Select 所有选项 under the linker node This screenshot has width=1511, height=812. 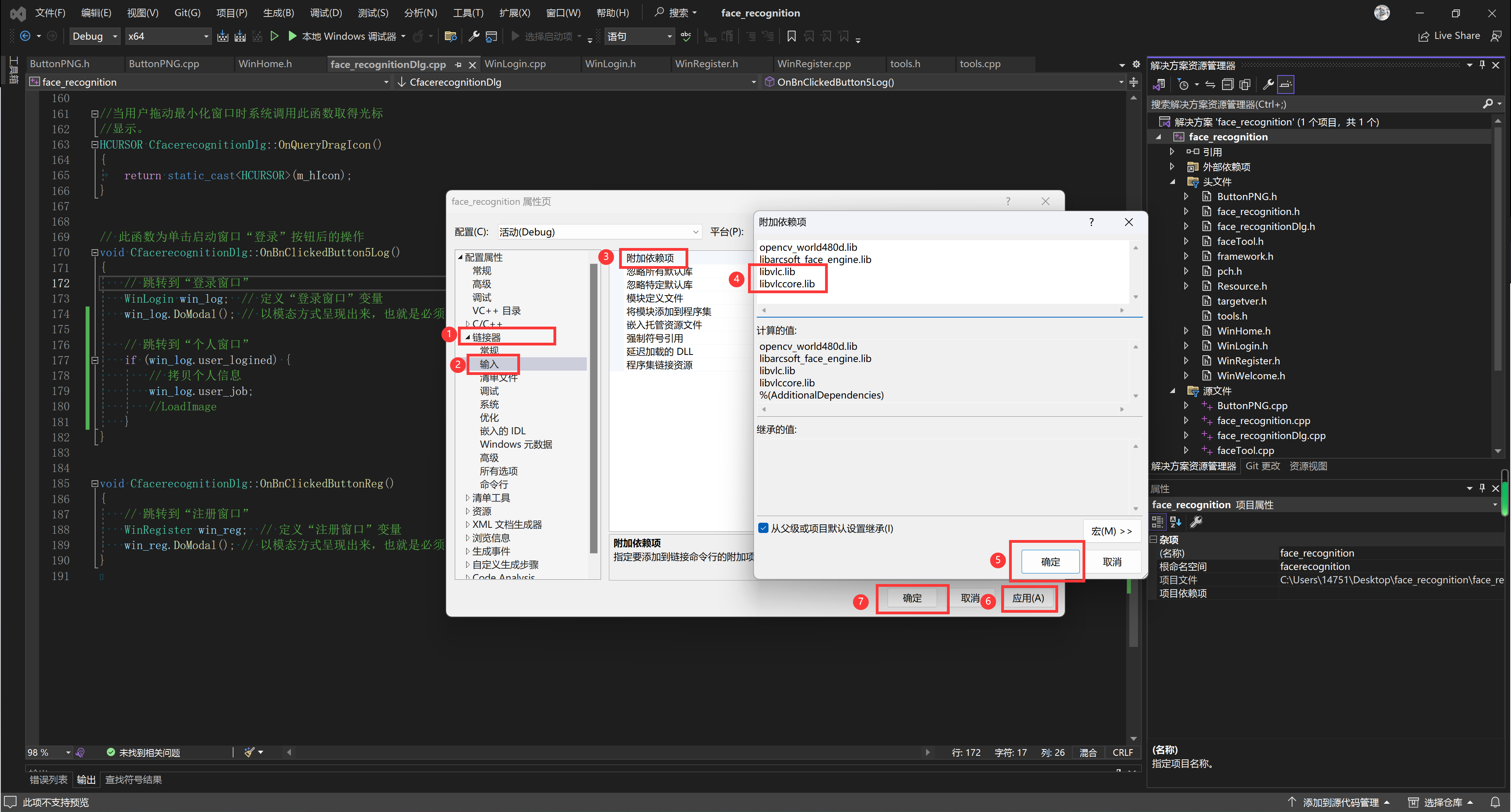tap(498, 471)
